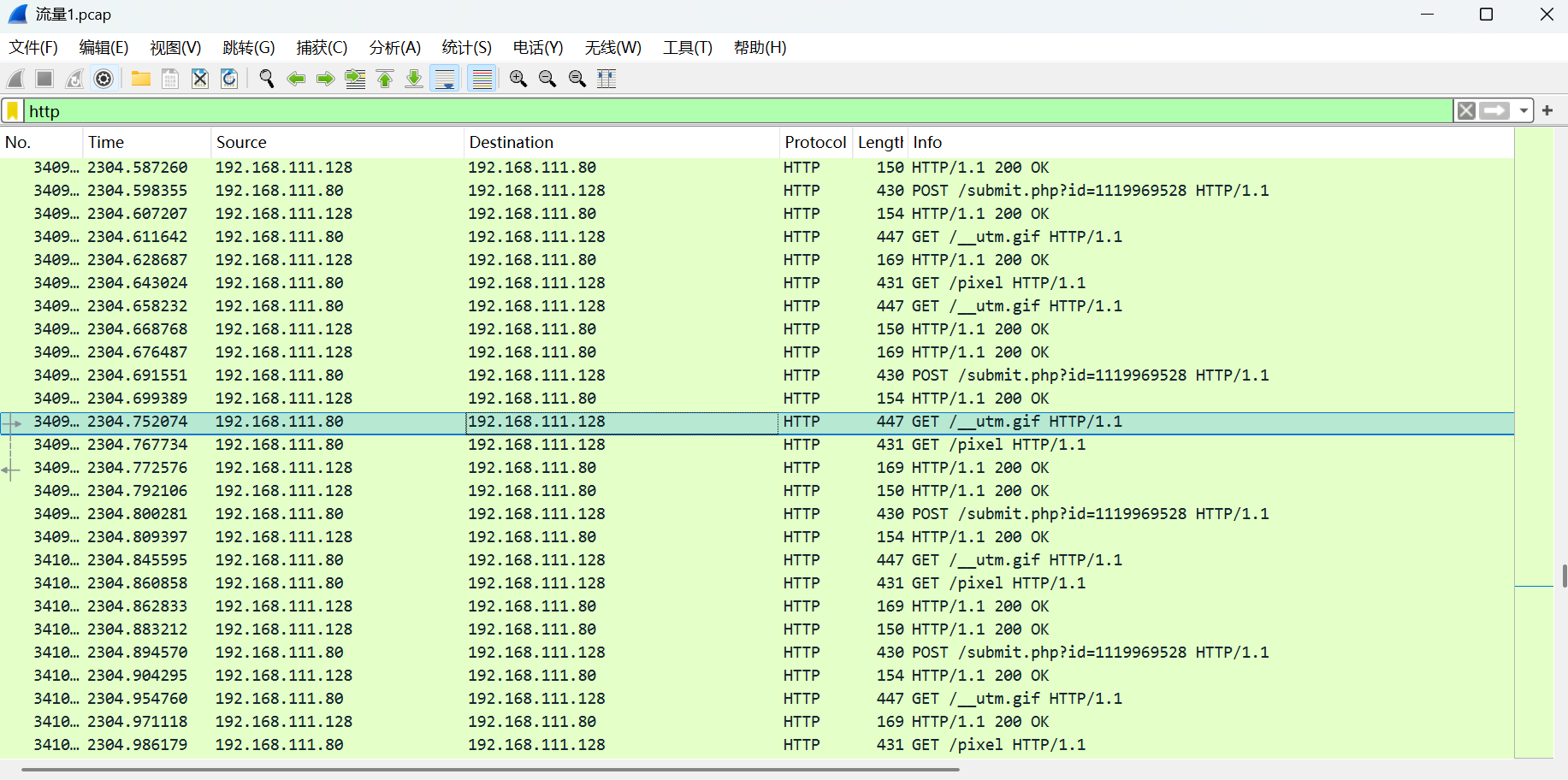Click the find packet magnifier icon
Screen dimensions: 1568x780
pyautogui.click(x=266, y=79)
